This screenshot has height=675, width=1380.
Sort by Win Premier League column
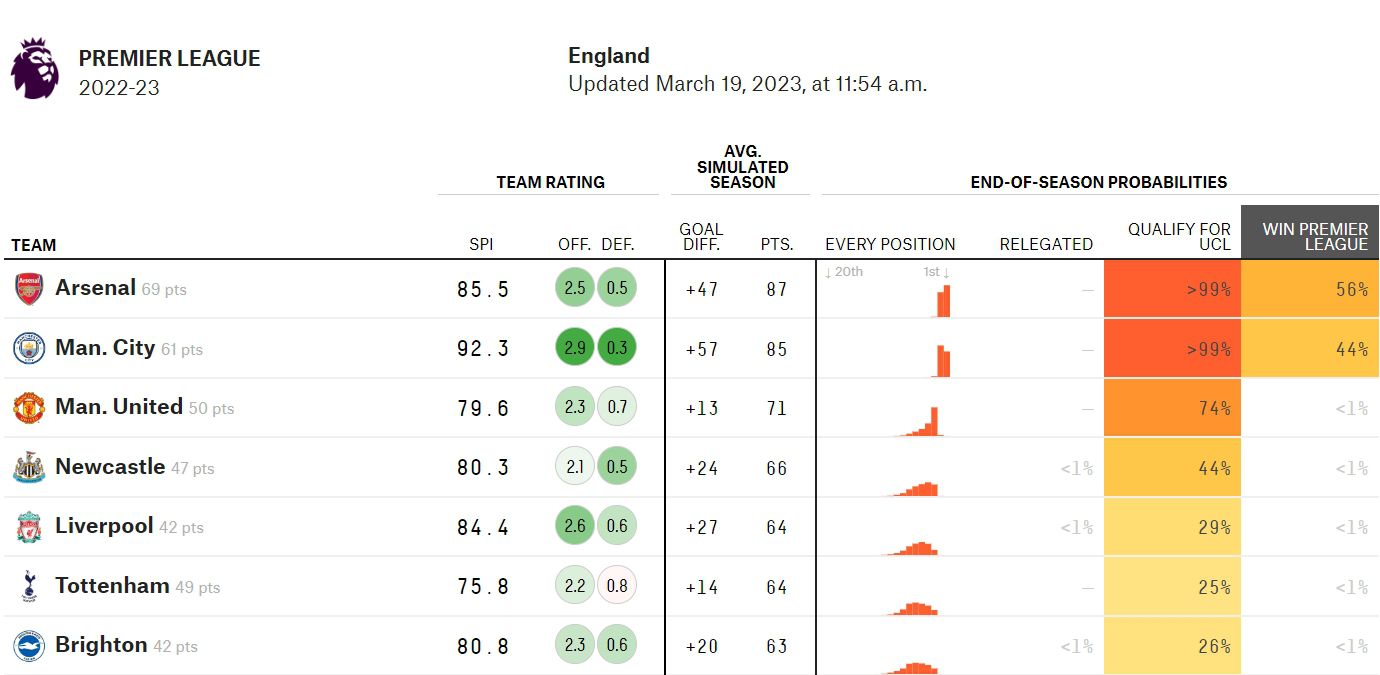click(x=1310, y=236)
